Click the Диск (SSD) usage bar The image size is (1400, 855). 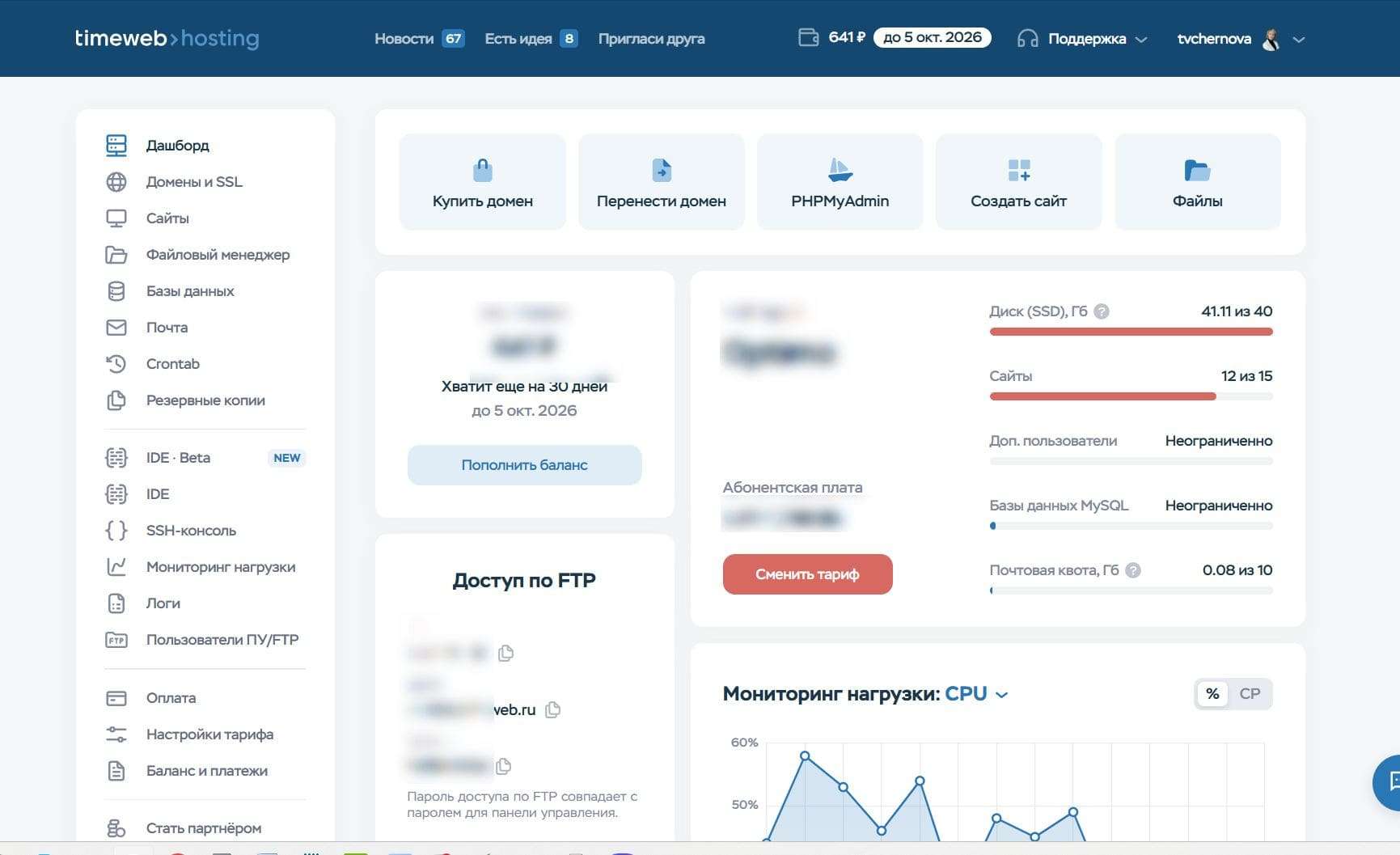tap(1131, 332)
